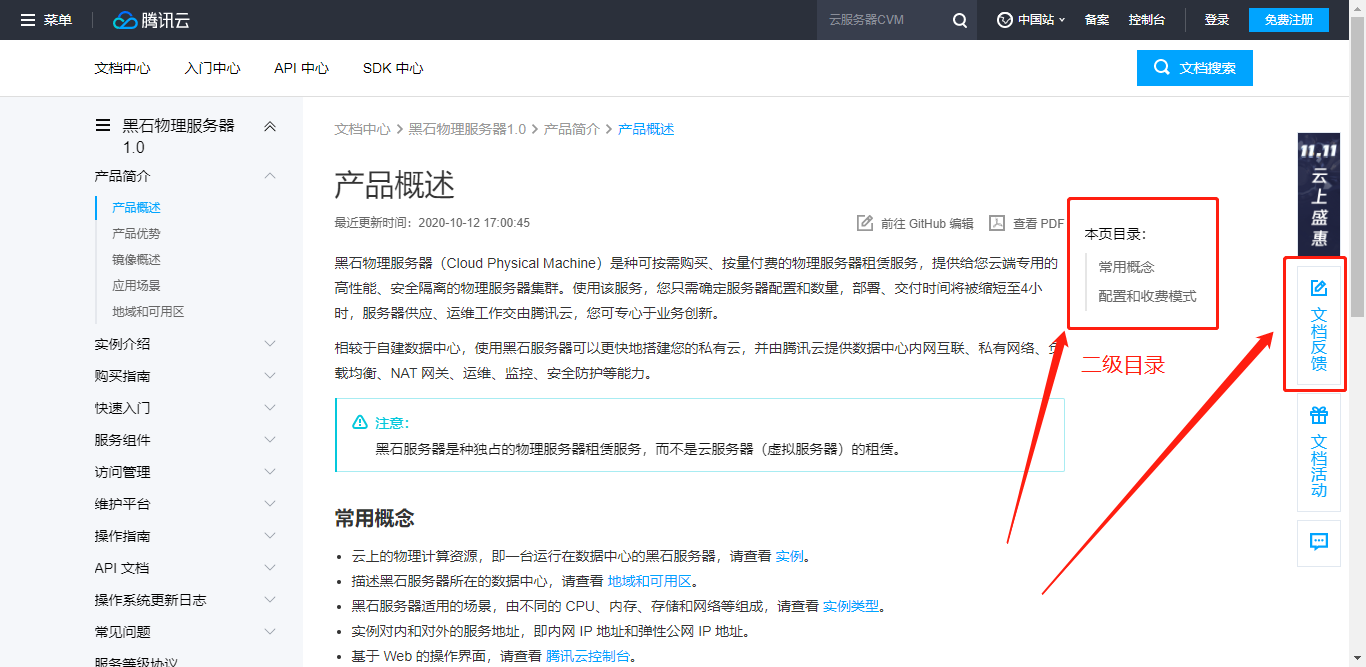This screenshot has width=1366, height=667.
Task: Click the warning triangle icon beside 注意
Action: [360, 423]
